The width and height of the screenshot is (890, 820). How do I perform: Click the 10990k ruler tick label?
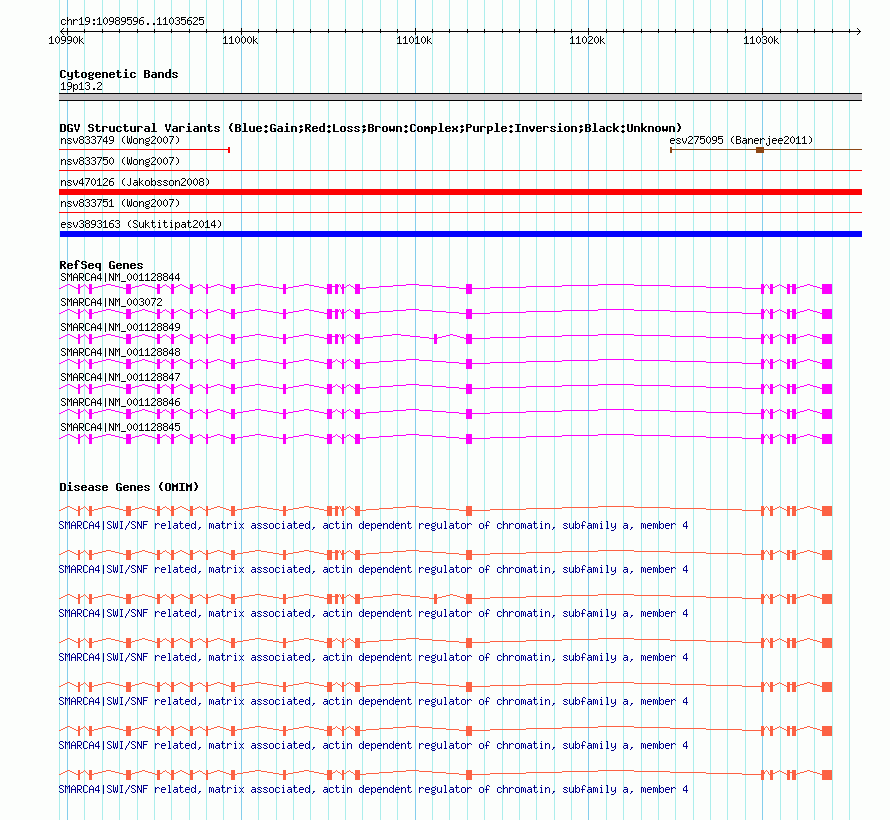pos(66,40)
